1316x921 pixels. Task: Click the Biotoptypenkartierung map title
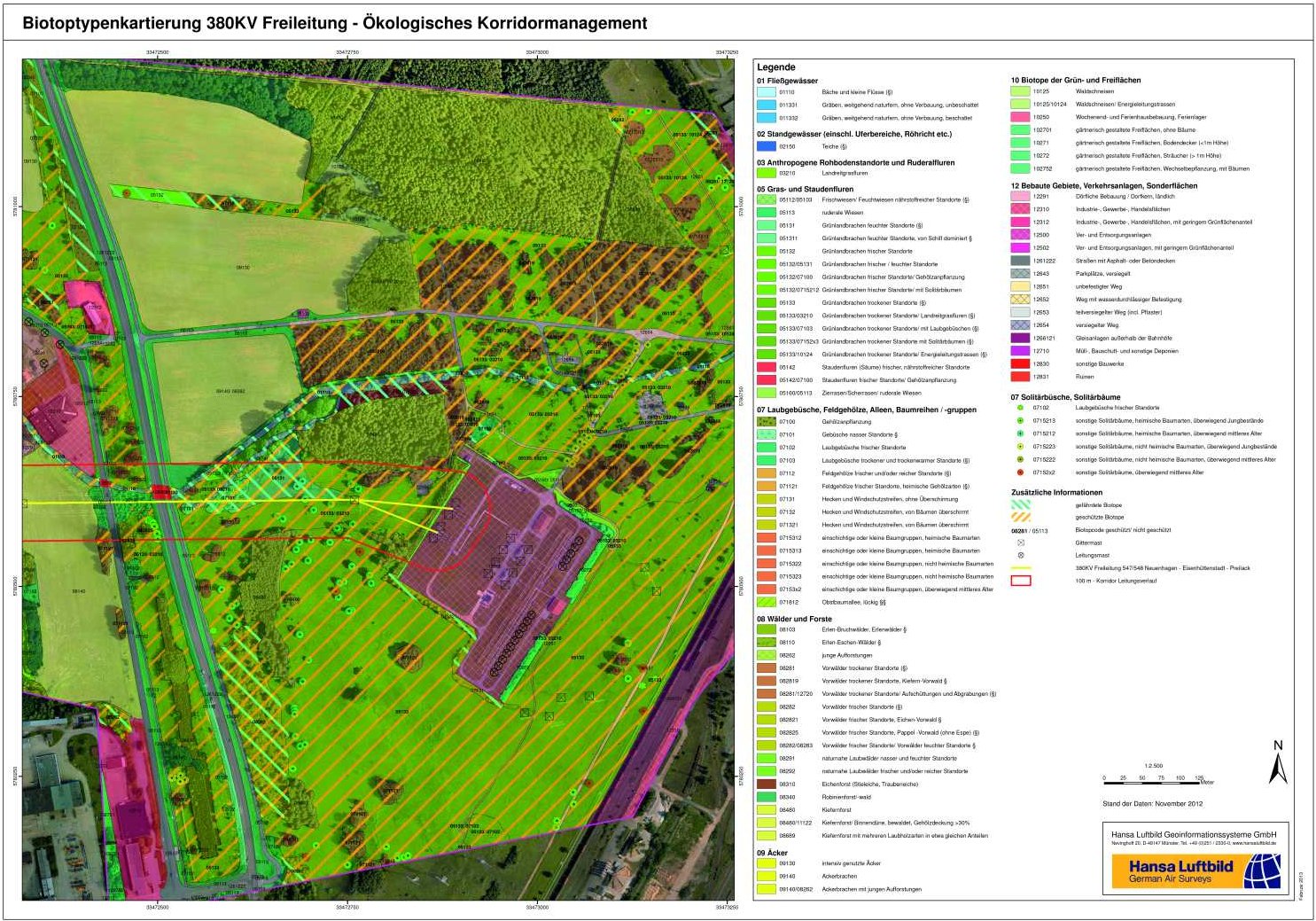coord(335,24)
